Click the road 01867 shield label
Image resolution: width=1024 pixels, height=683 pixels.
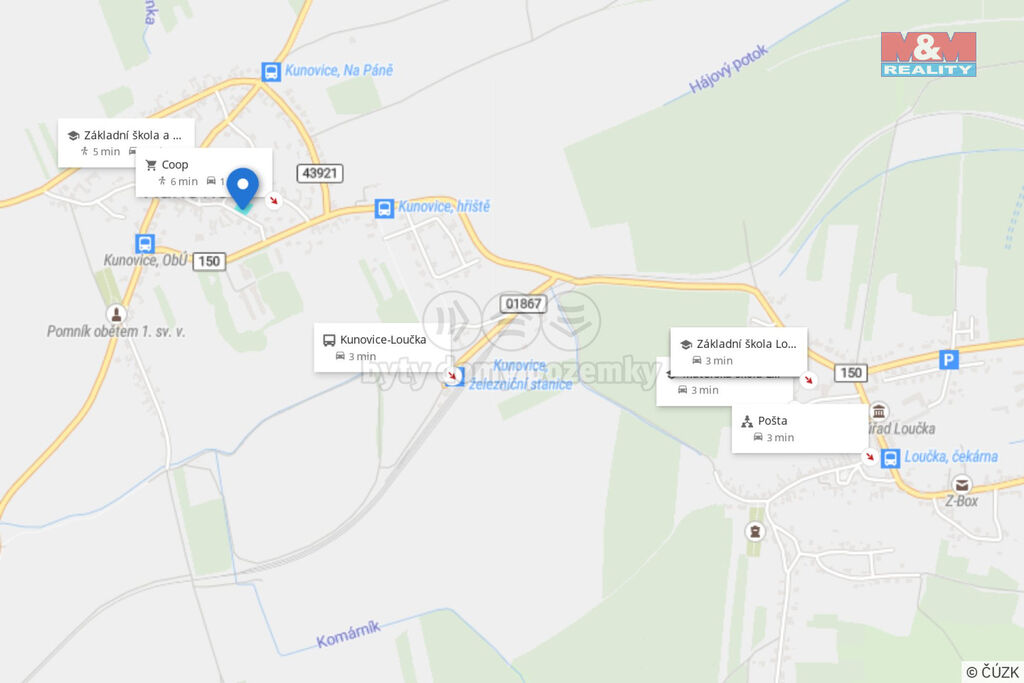pyautogui.click(x=523, y=304)
